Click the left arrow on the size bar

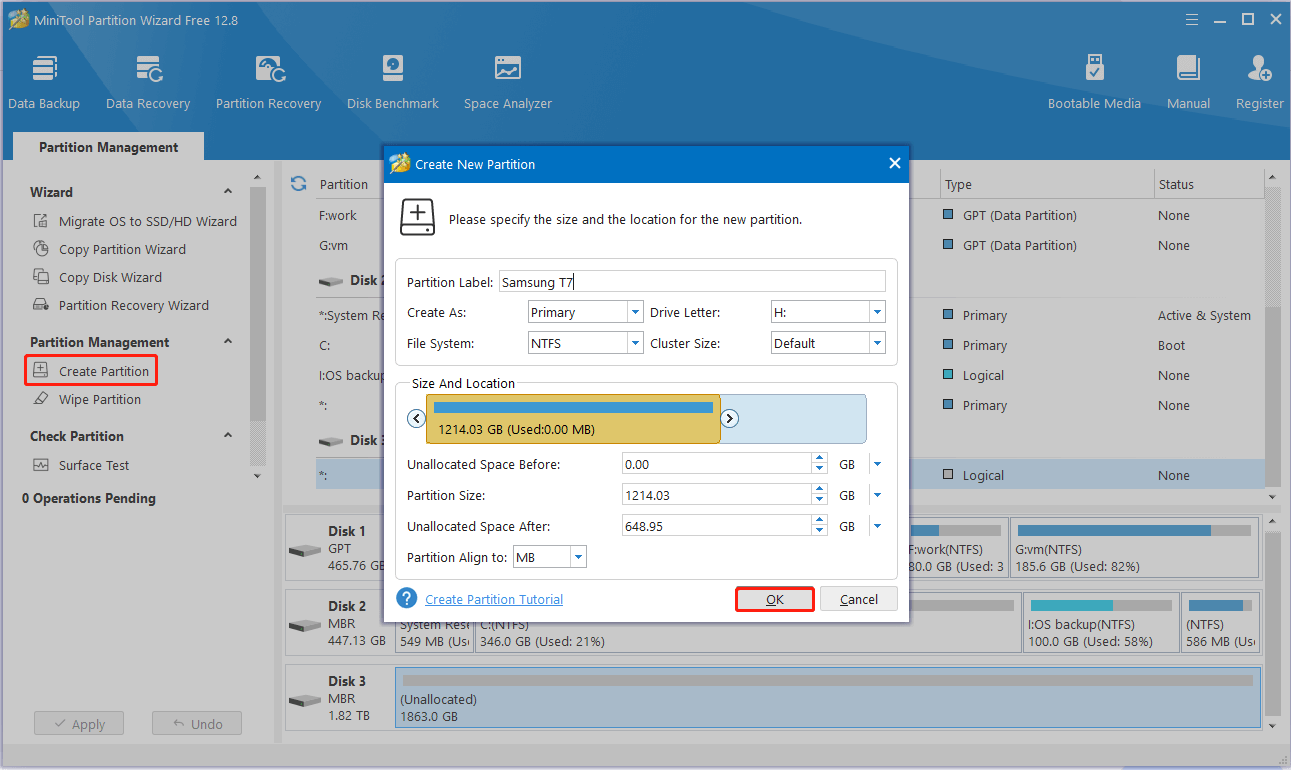[417, 419]
